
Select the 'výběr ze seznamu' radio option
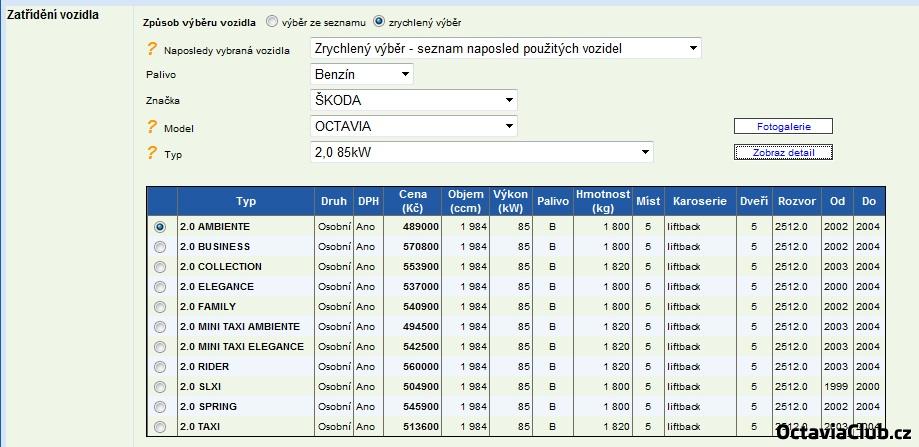(x=272, y=21)
